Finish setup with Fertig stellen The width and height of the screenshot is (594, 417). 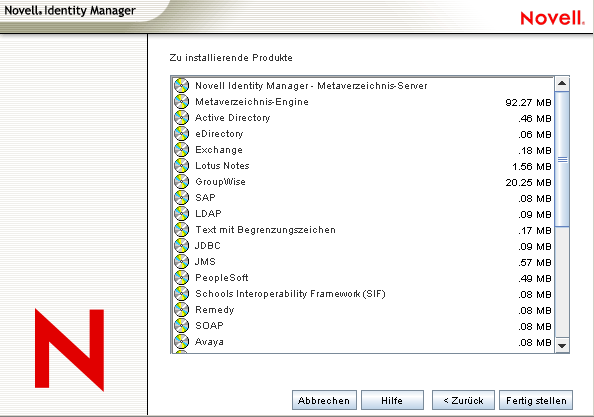pos(536,400)
